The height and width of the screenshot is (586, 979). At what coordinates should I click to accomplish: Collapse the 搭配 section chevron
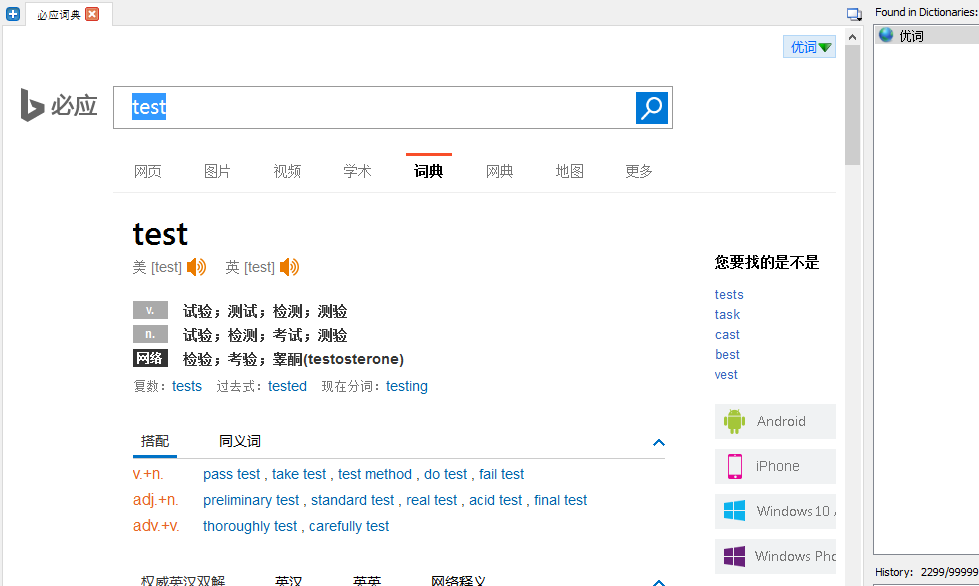pos(659,442)
